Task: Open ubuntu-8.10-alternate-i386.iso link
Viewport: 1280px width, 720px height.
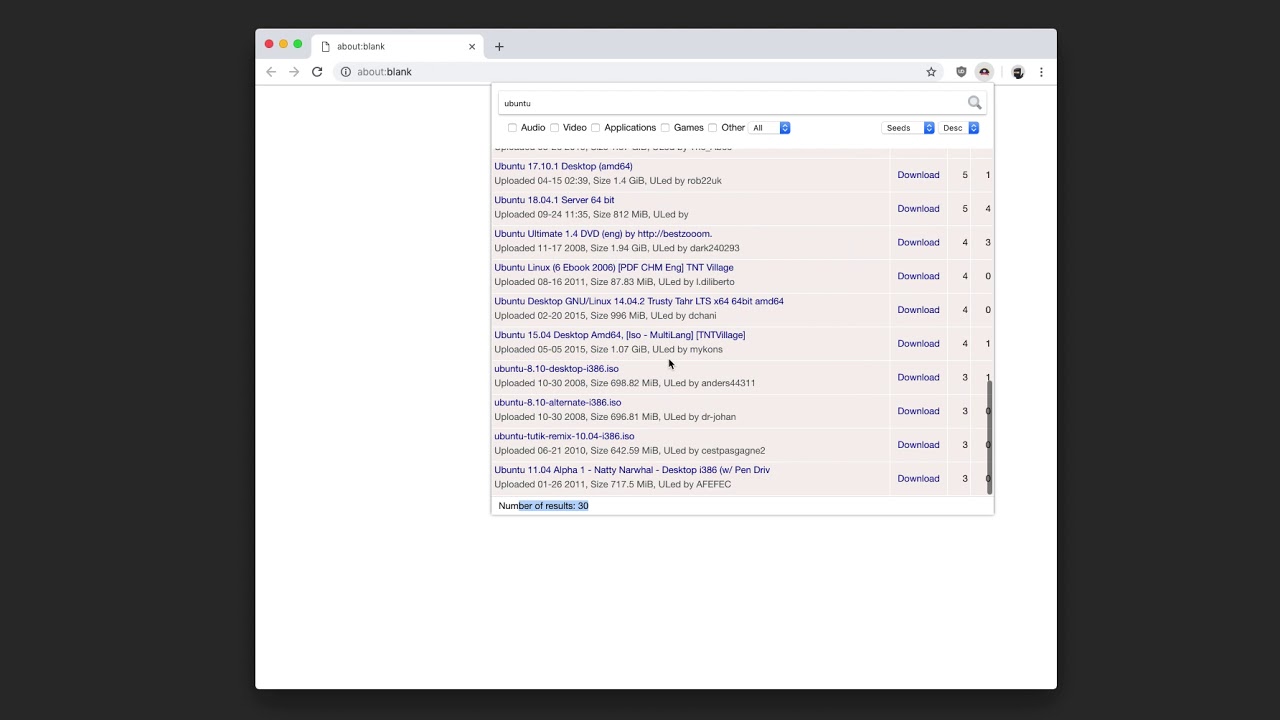Action: 558,403
